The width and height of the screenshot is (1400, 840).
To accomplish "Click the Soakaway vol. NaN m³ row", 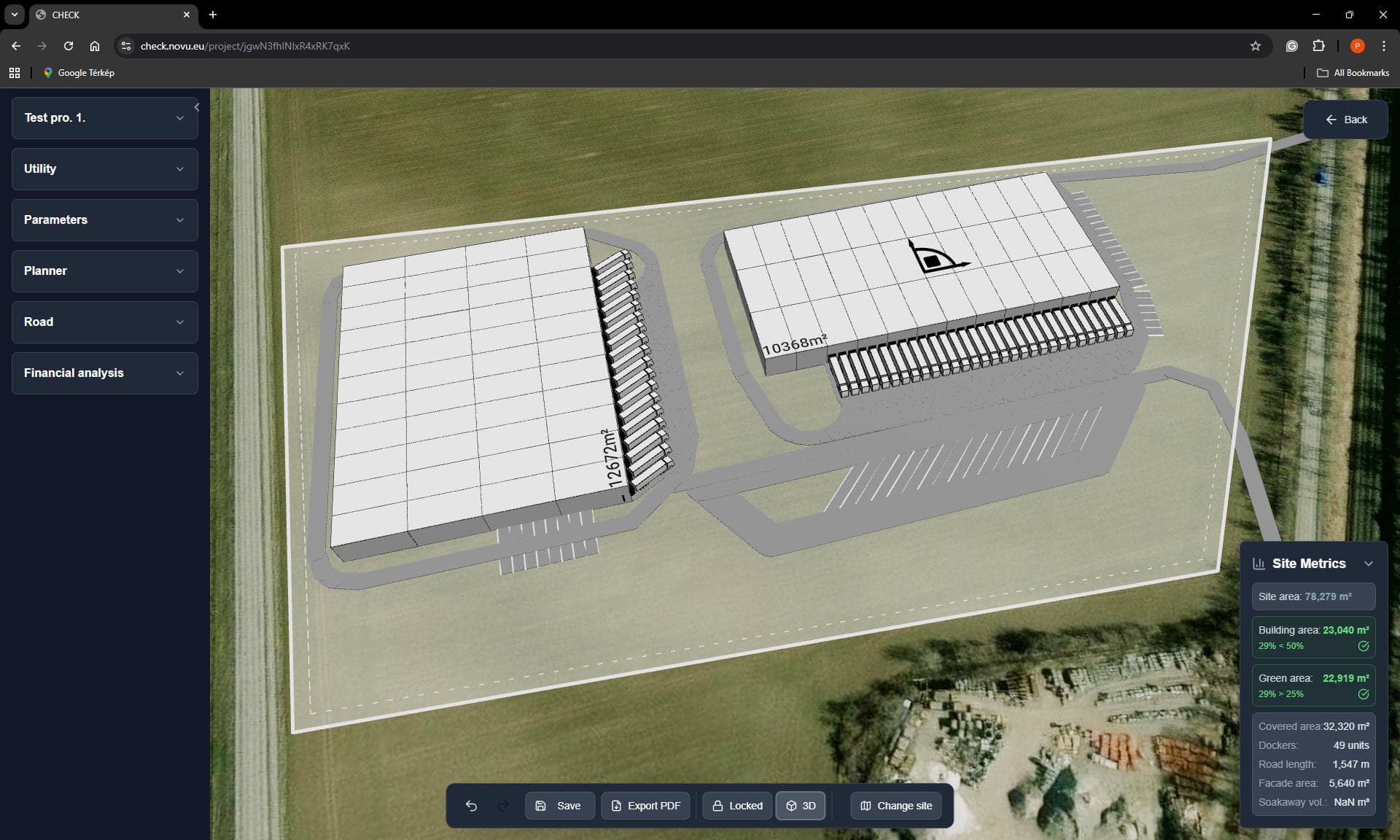I will point(1314,802).
